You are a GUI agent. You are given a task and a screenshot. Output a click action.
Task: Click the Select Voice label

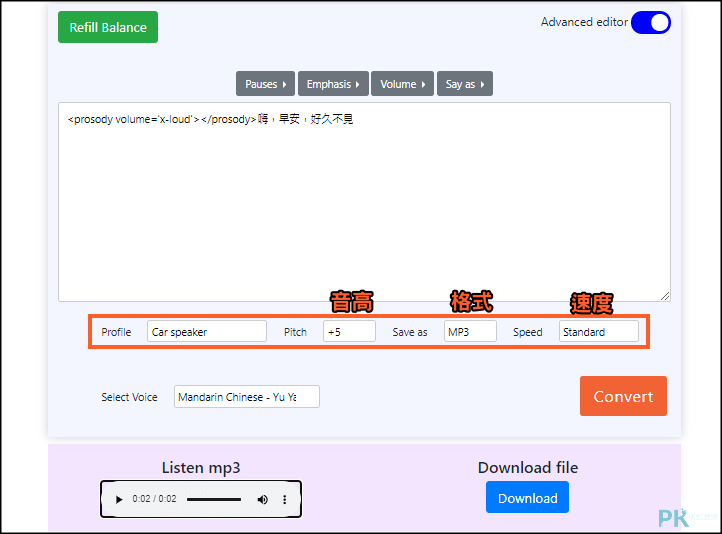129,397
